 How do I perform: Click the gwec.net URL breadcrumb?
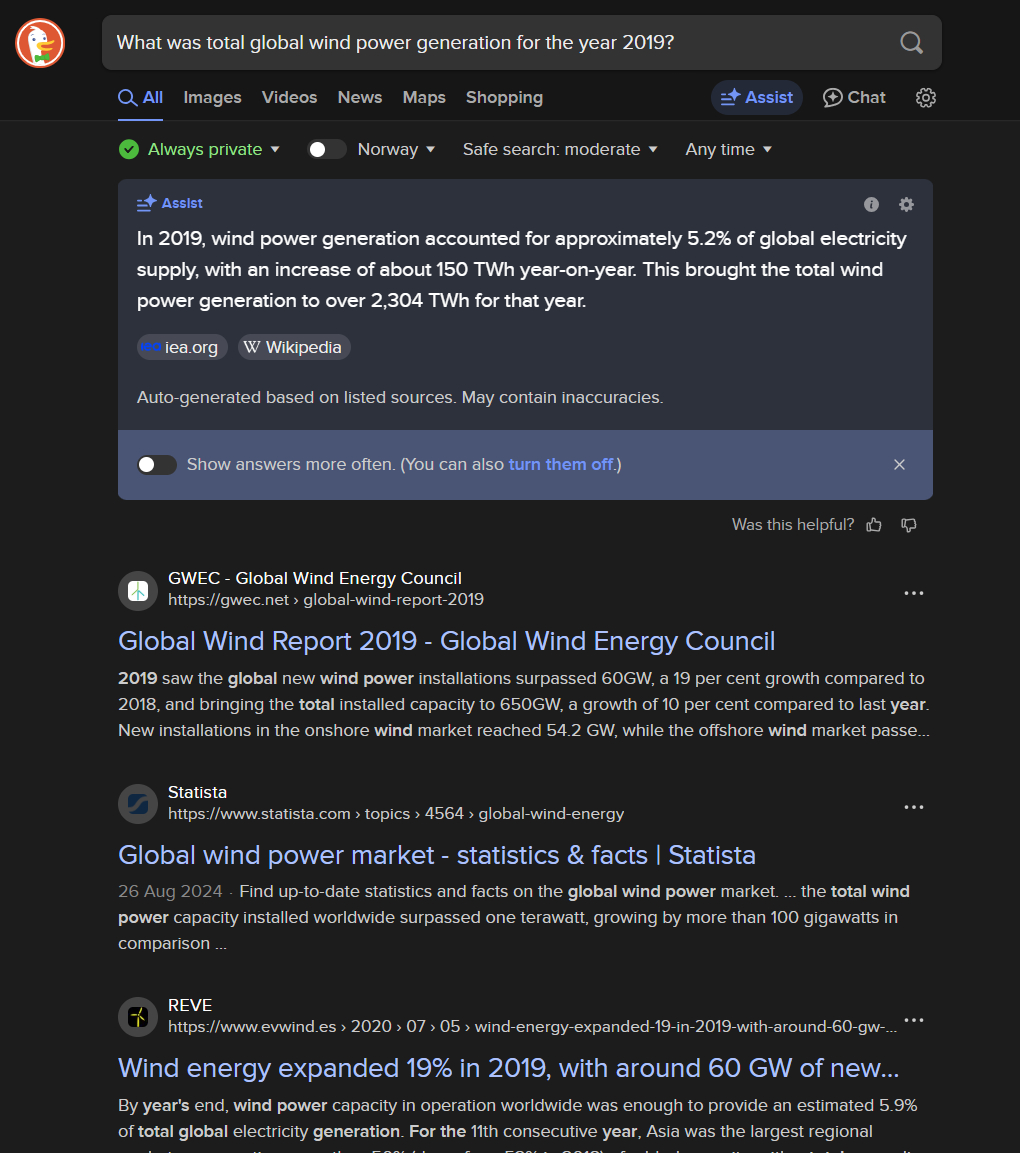326,600
